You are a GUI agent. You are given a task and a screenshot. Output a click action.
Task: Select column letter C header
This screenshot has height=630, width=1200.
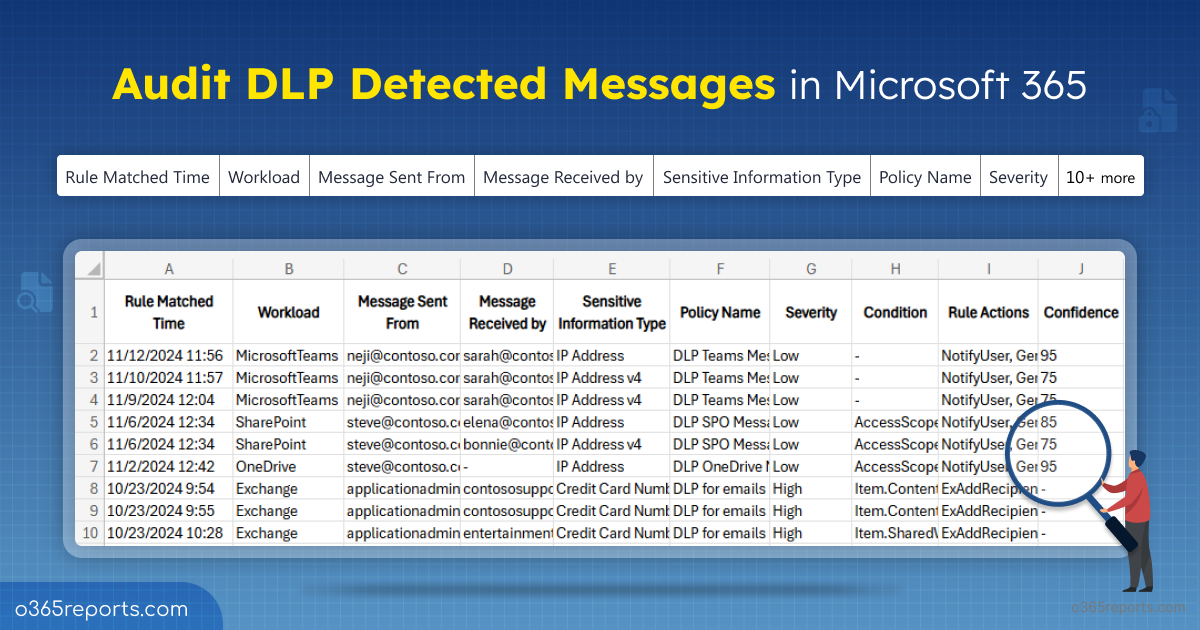402,268
